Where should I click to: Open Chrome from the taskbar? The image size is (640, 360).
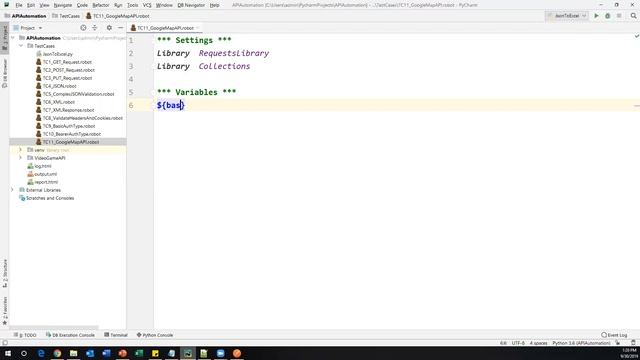point(57,353)
